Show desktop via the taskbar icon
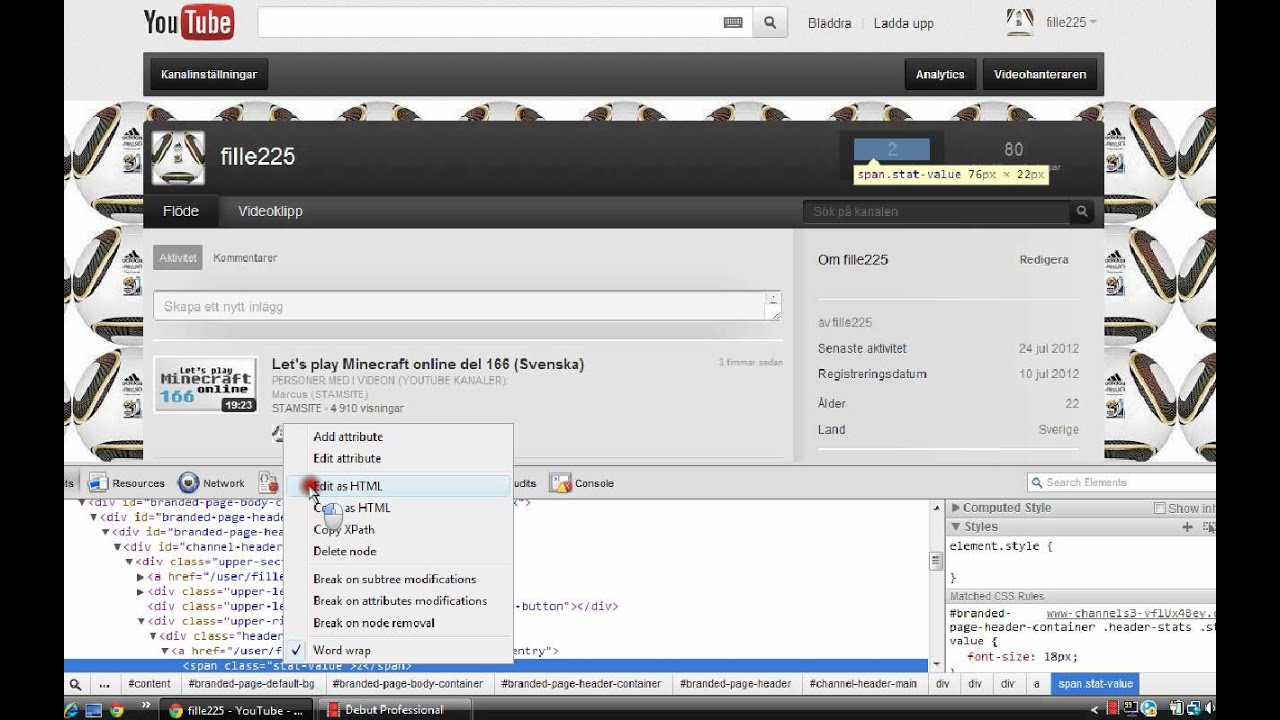The width and height of the screenshot is (1280, 720). (93, 710)
